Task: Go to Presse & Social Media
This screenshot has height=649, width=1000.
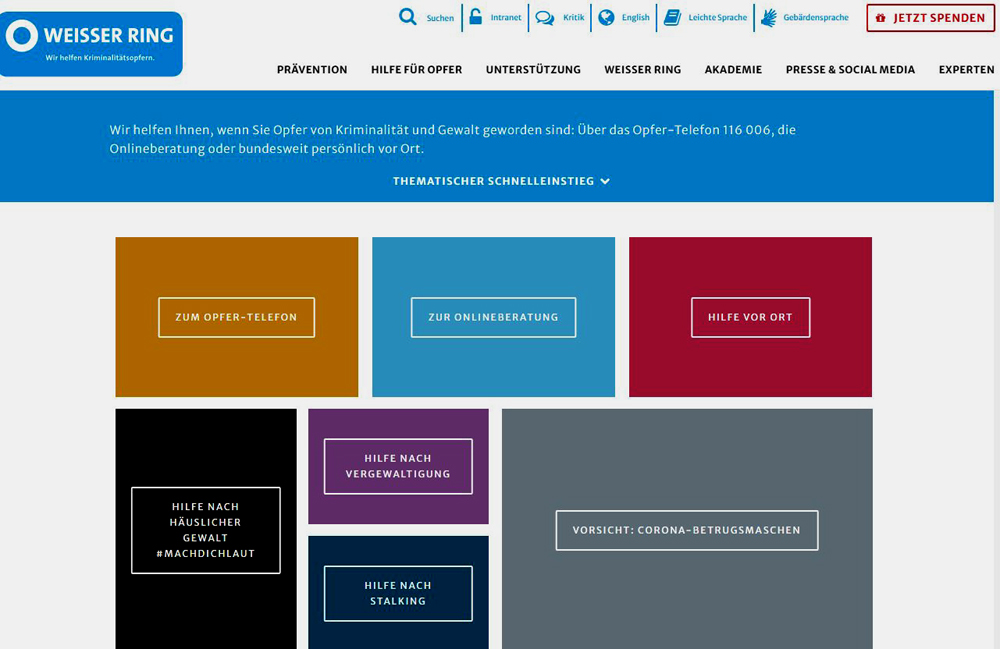Action: [x=850, y=70]
